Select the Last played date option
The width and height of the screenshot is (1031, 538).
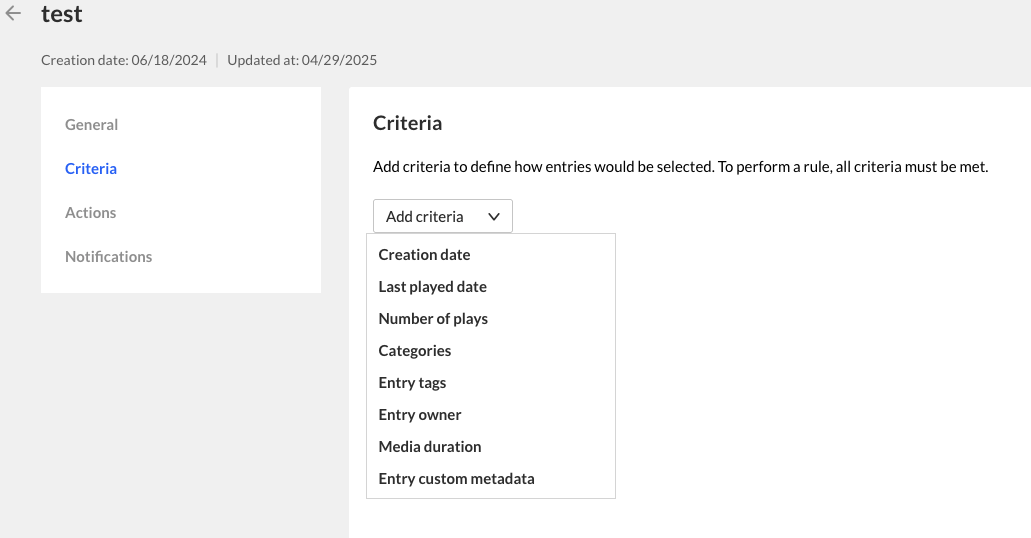click(x=432, y=287)
